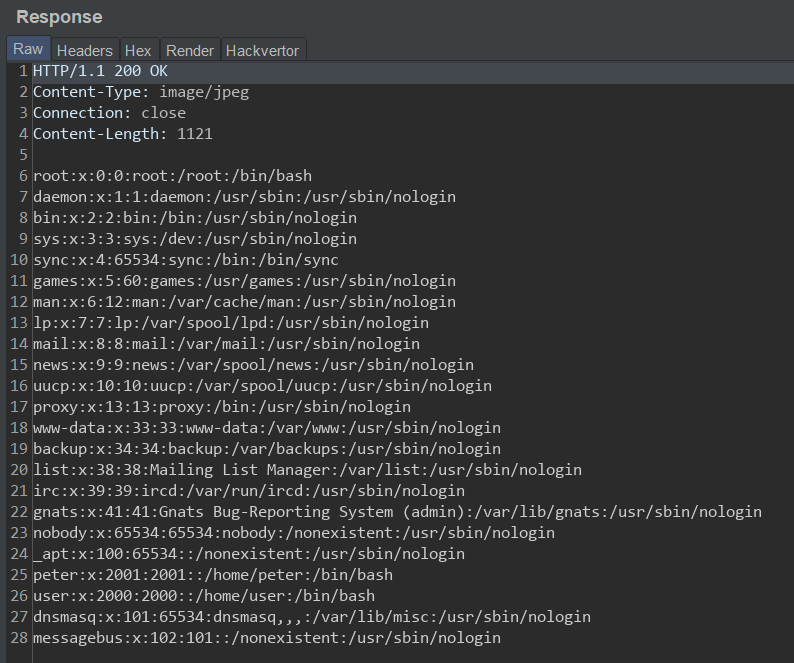This screenshot has width=794, height=663.
Task: Open the Headers tab
Action: point(85,50)
